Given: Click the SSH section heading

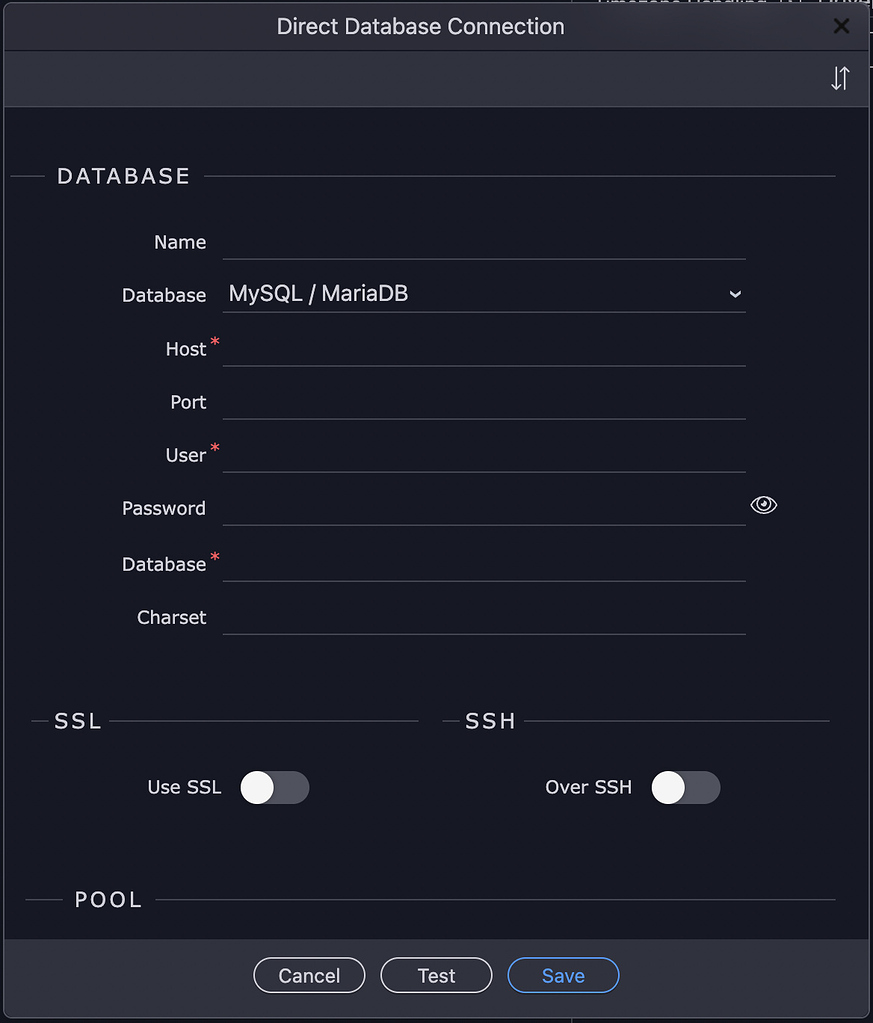Looking at the screenshot, I should click(x=490, y=721).
